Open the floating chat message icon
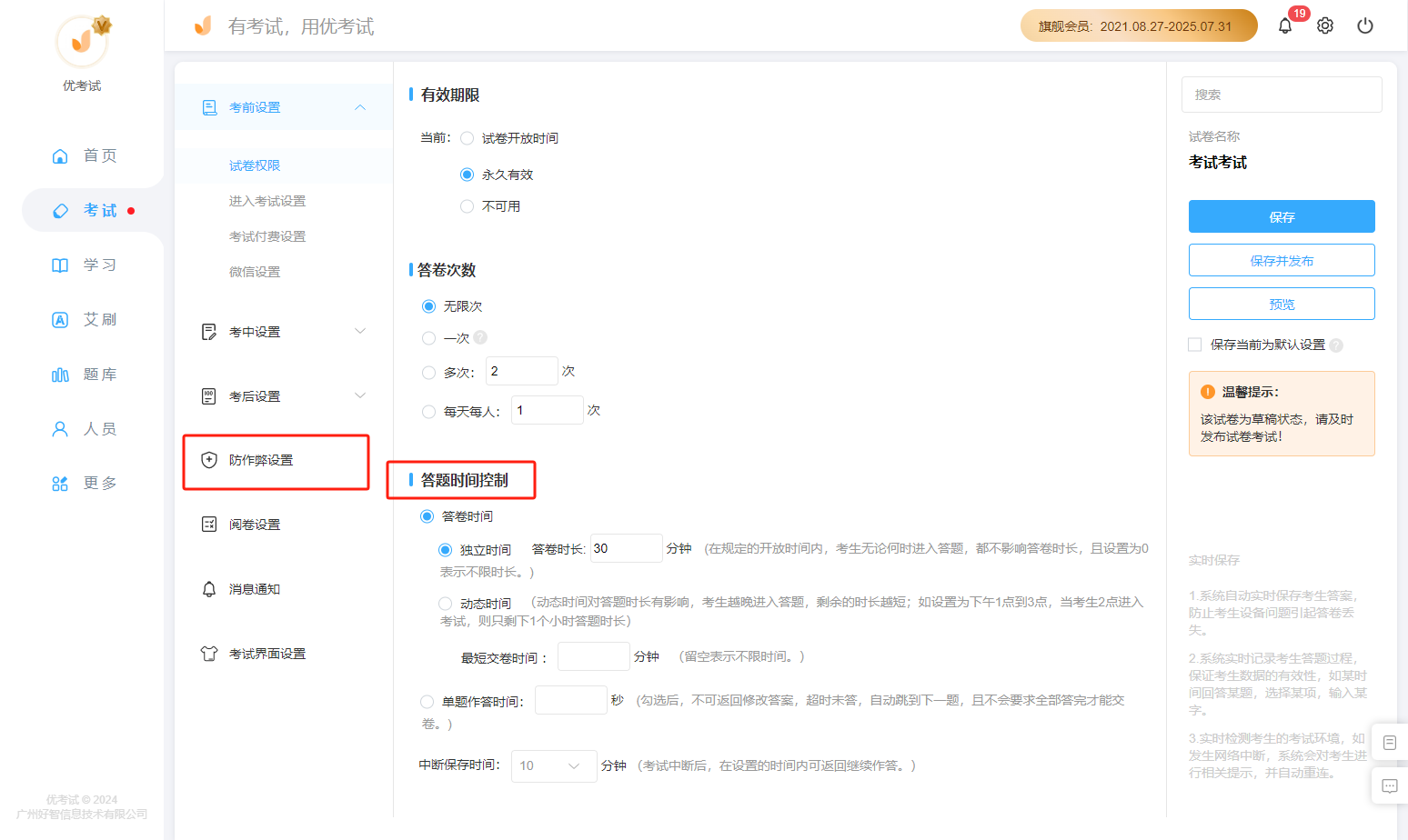Viewport: 1408px width, 840px height. (1390, 786)
